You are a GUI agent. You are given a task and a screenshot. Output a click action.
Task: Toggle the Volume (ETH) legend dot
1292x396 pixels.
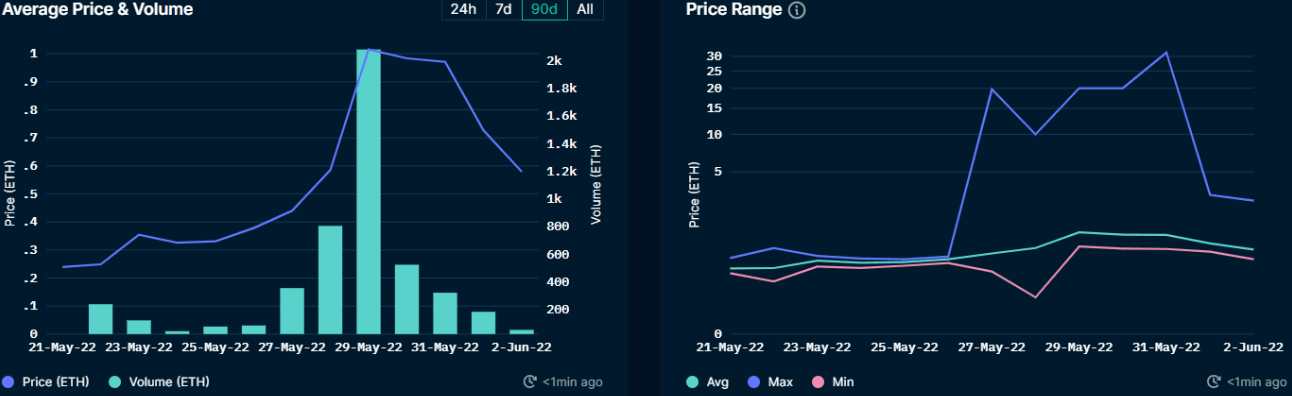pos(116,382)
